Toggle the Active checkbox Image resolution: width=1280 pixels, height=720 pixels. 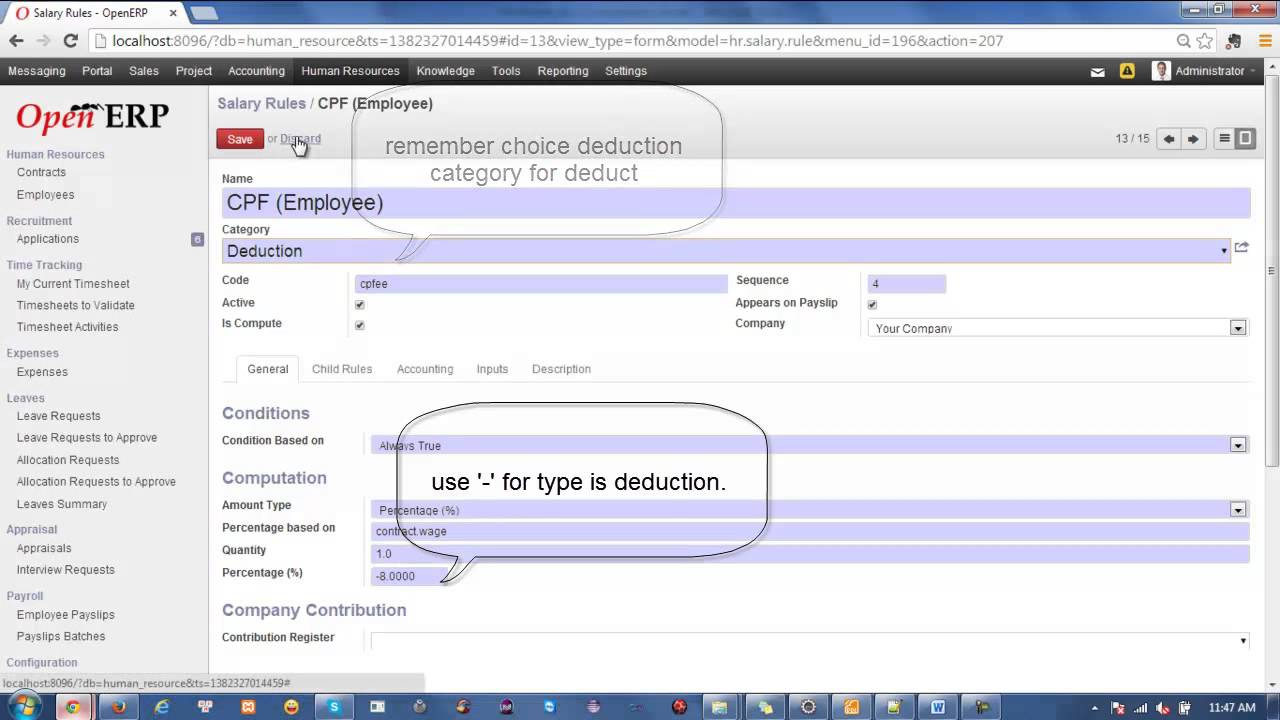point(360,304)
